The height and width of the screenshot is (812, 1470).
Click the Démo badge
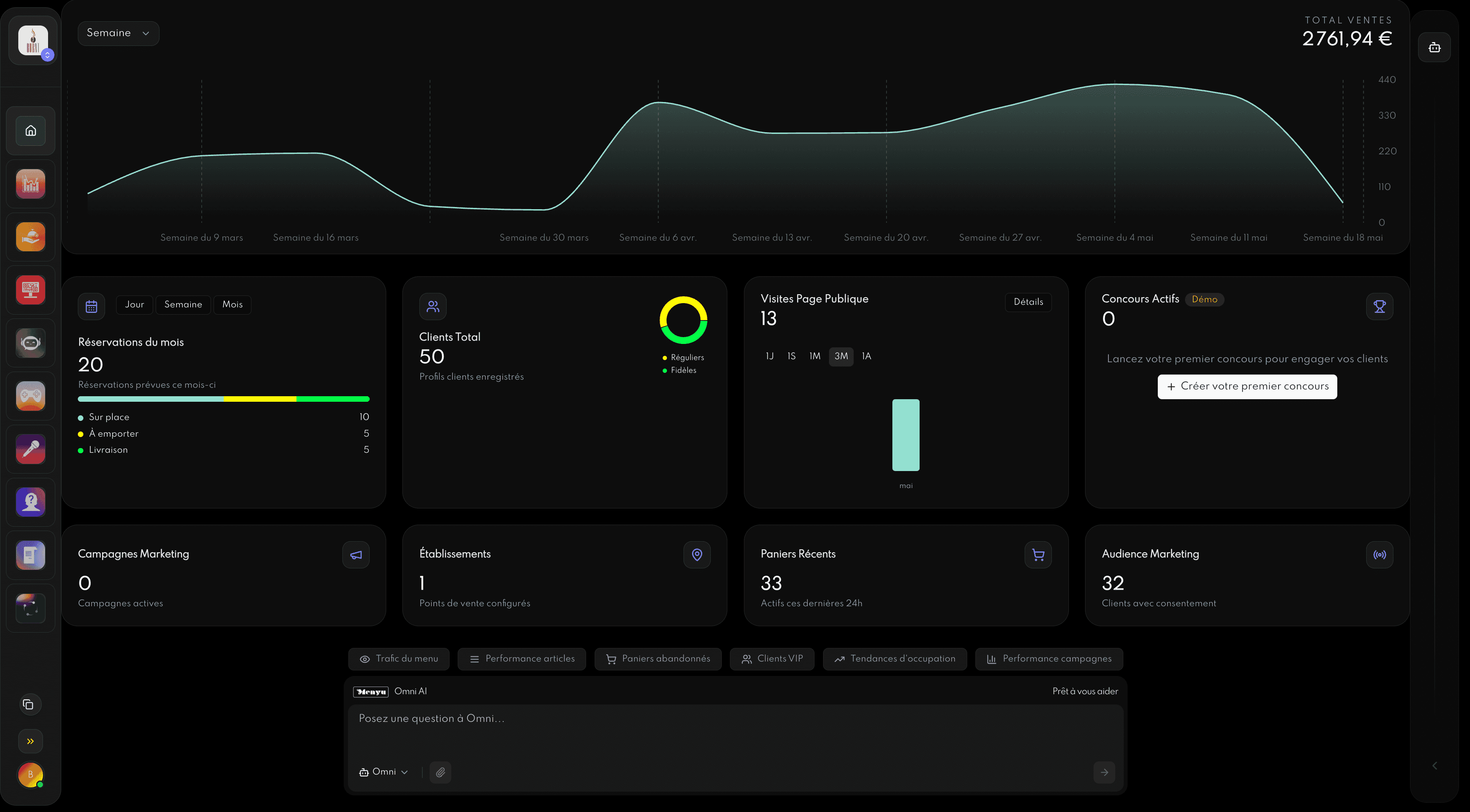pyautogui.click(x=1205, y=299)
